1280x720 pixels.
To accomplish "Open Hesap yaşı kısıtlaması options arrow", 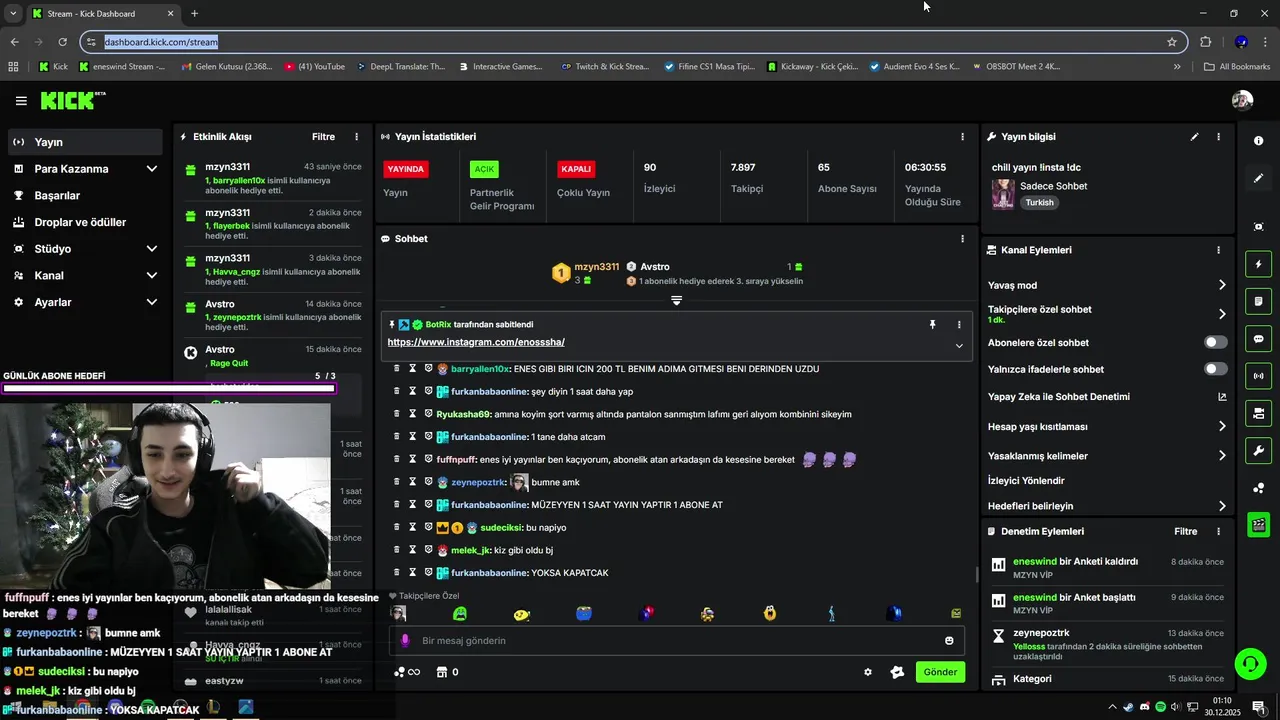I will tap(1222, 427).
